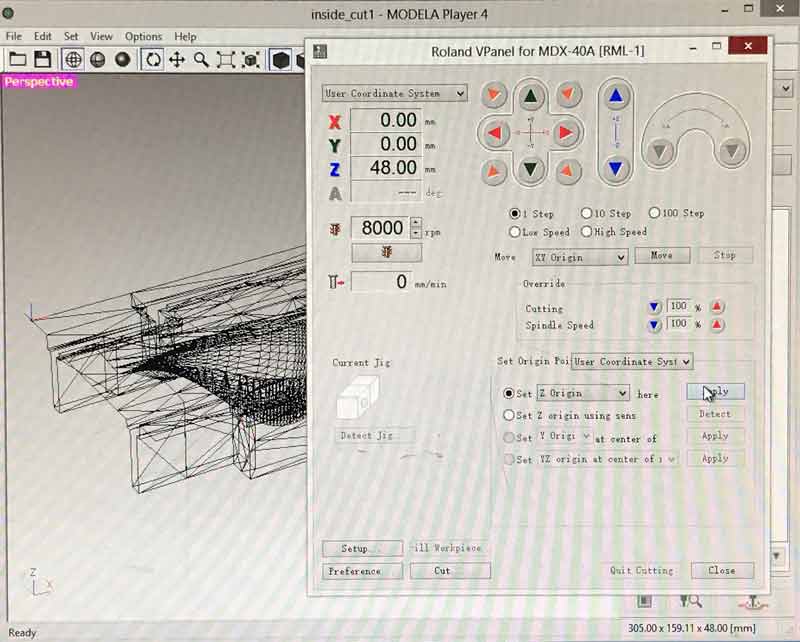Open the Help menu
Screen dimensions: 800x642
coord(185,36)
